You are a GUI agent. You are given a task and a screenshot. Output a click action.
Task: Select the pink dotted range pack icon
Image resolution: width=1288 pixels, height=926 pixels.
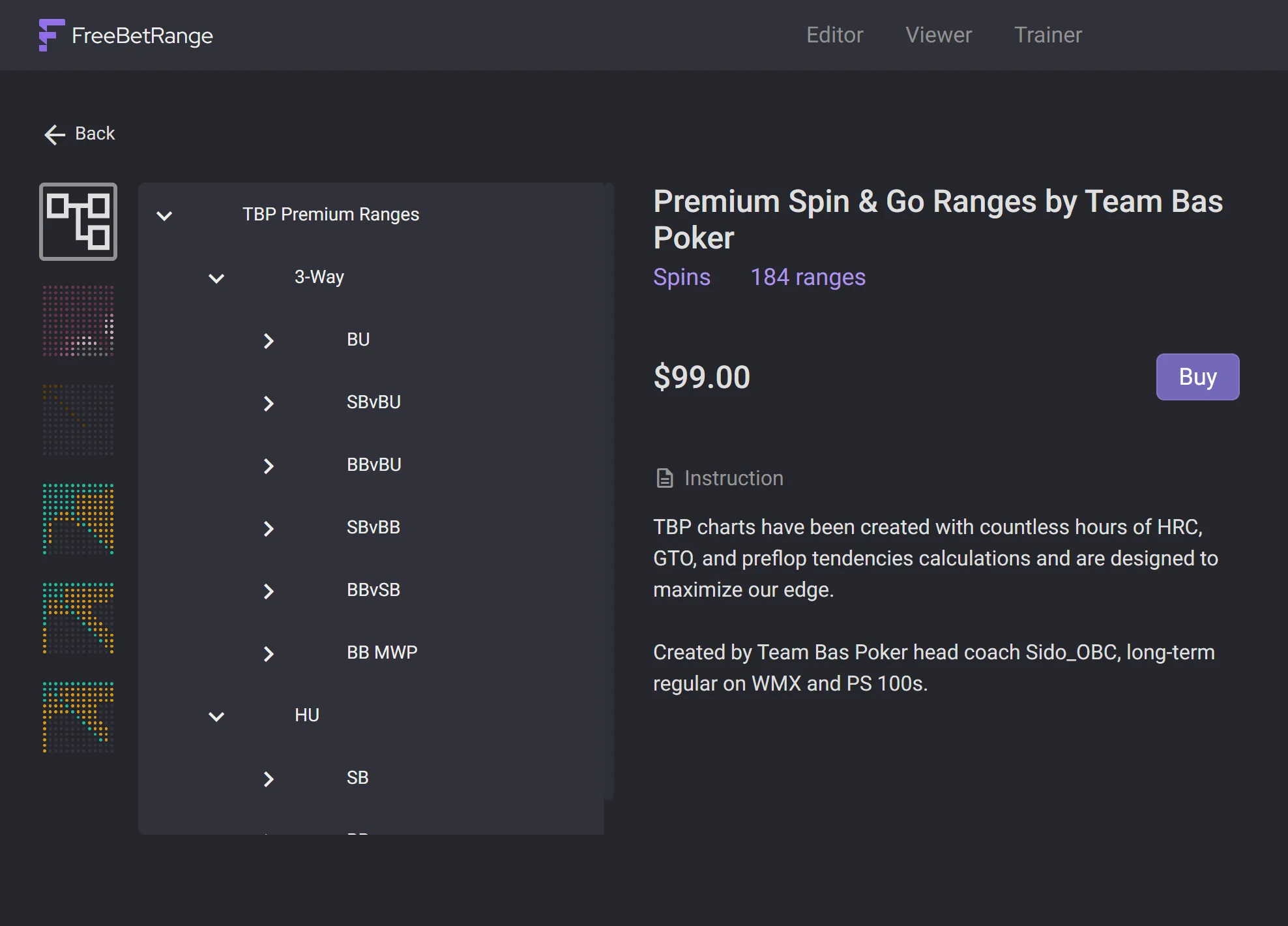pos(78,321)
